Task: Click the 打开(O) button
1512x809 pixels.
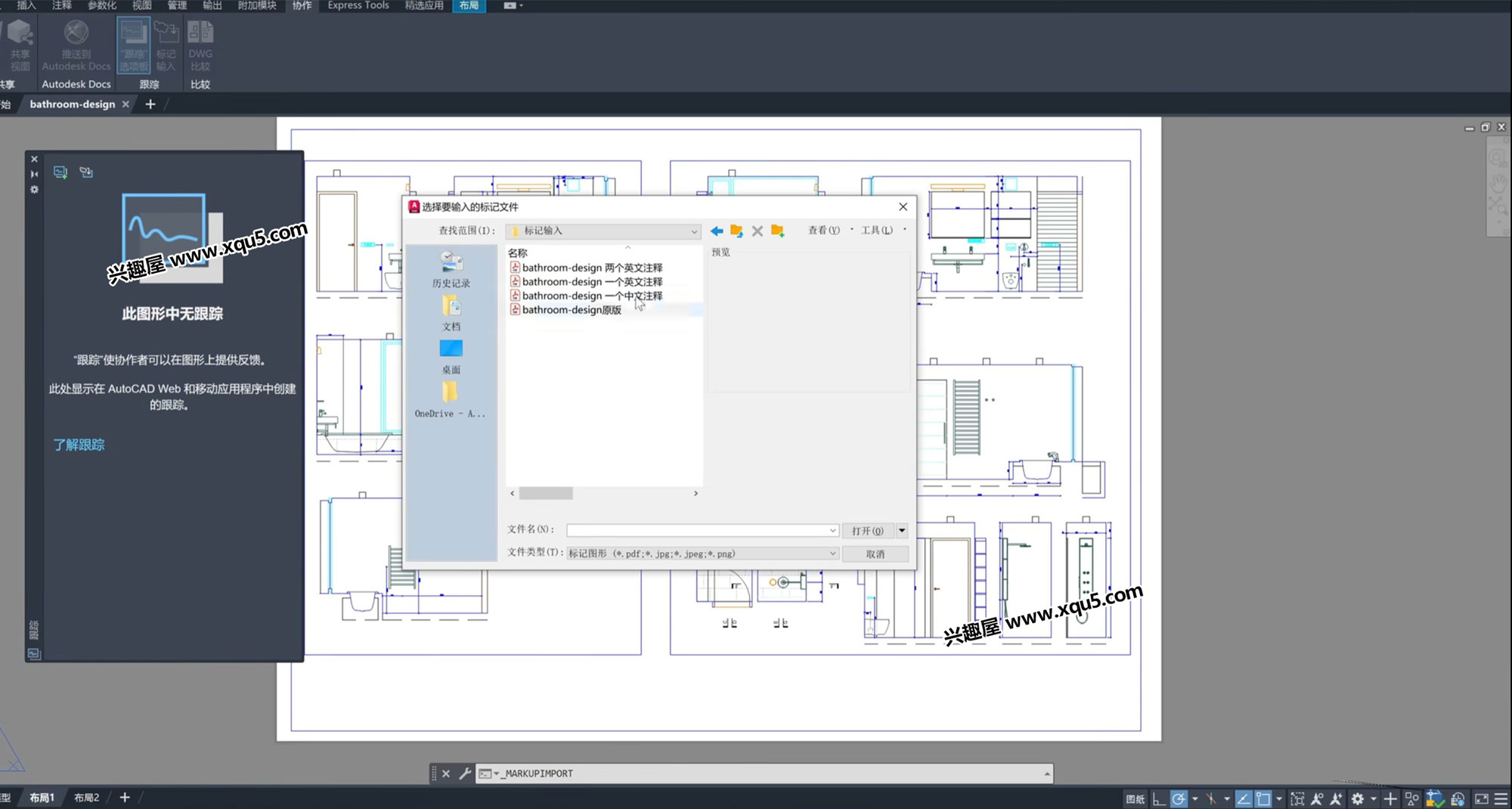Action: click(x=868, y=531)
